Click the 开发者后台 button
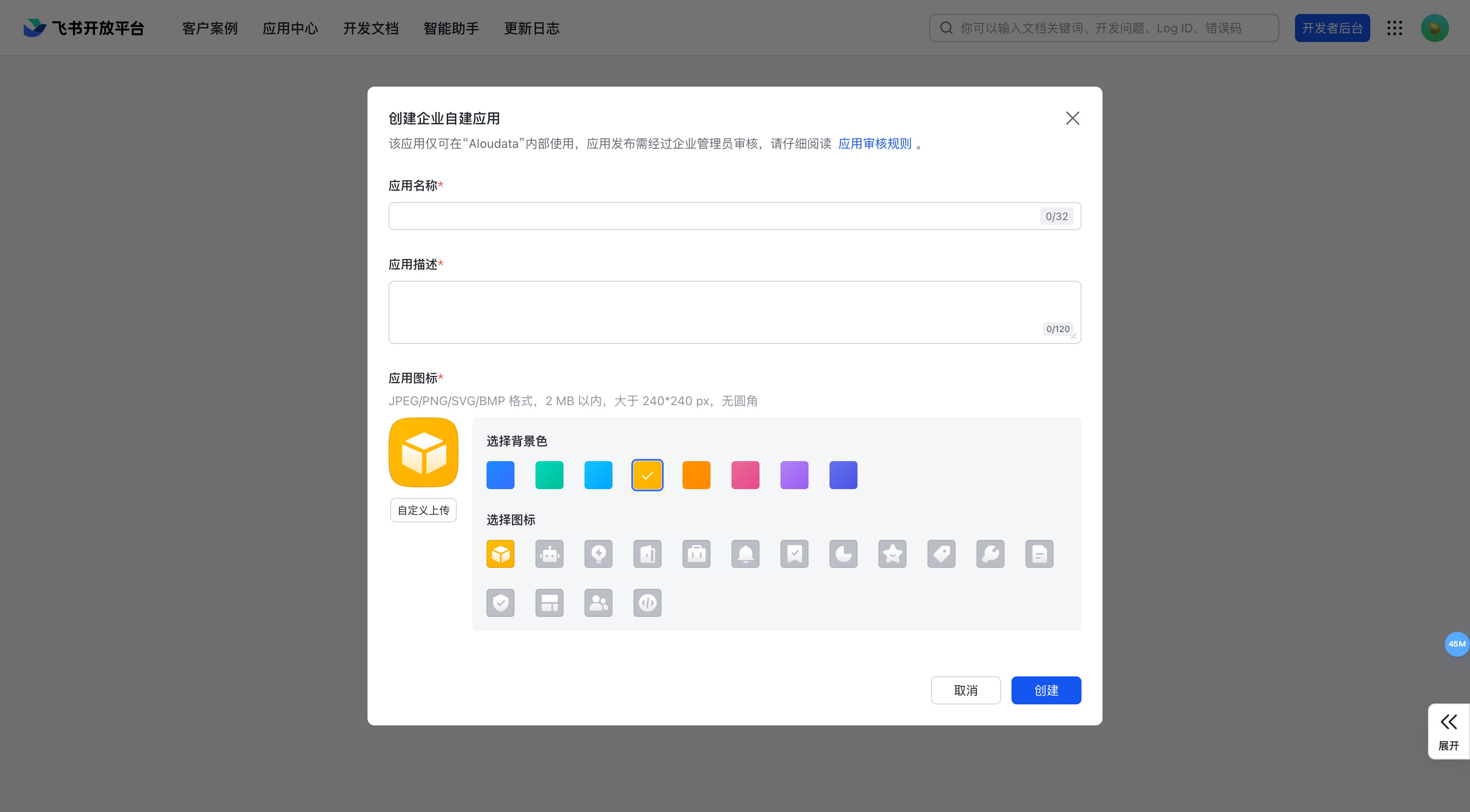 [x=1333, y=28]
